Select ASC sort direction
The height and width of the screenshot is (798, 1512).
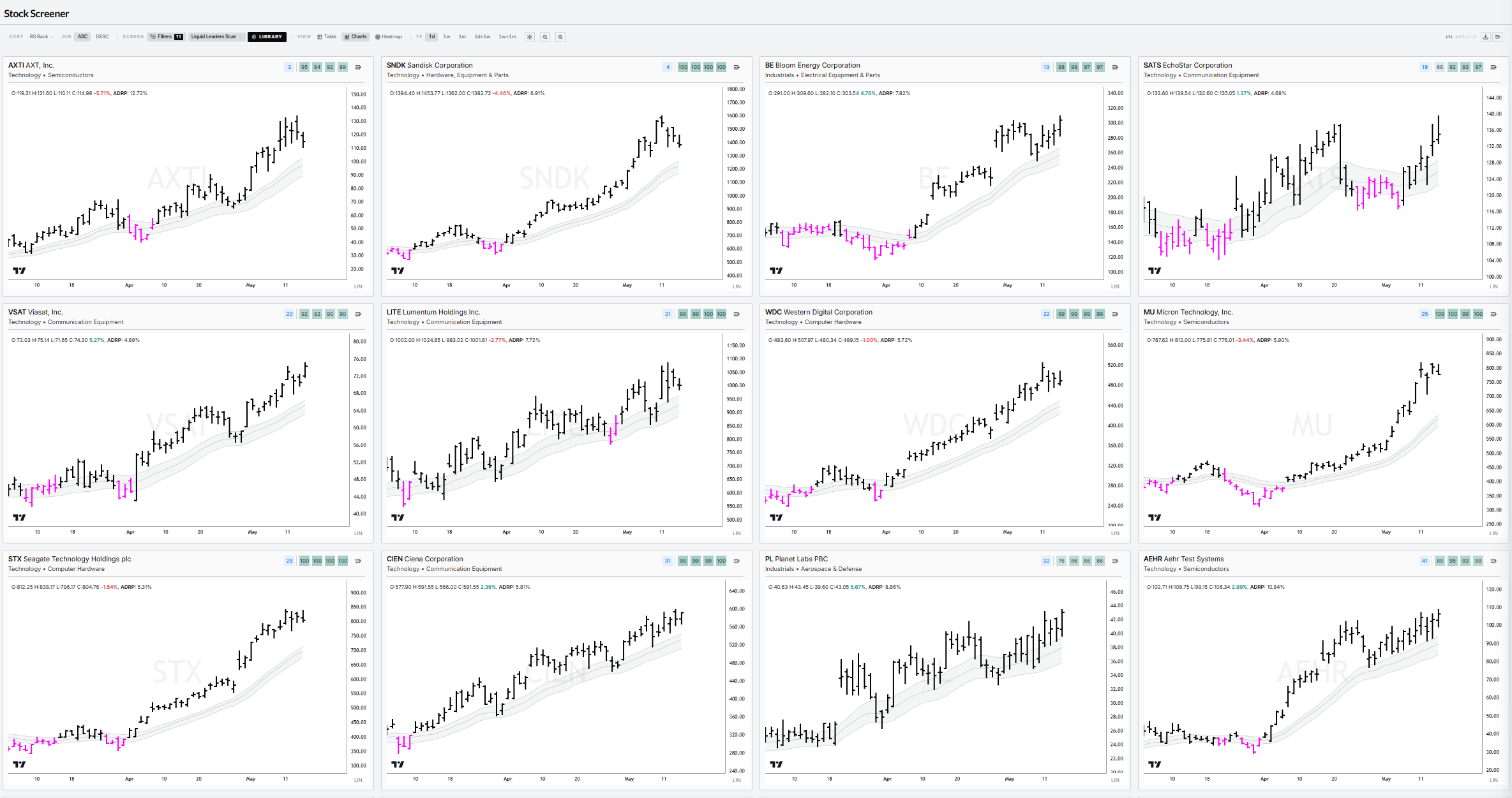pos(82,37)
